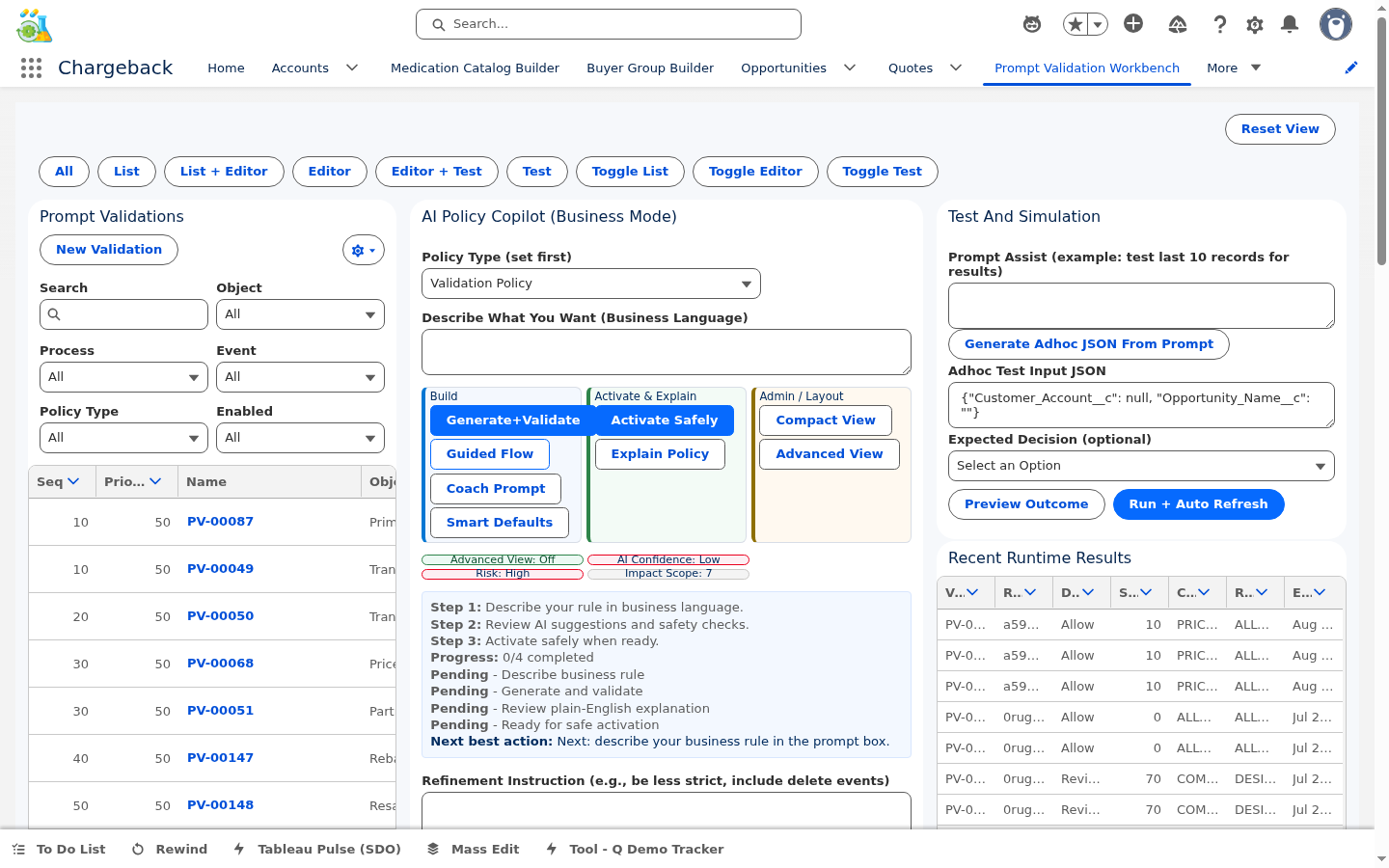This screenshot has width=1389, height=868.
Task: Click the Guided Flow button
Action: [x=490, y=454]
